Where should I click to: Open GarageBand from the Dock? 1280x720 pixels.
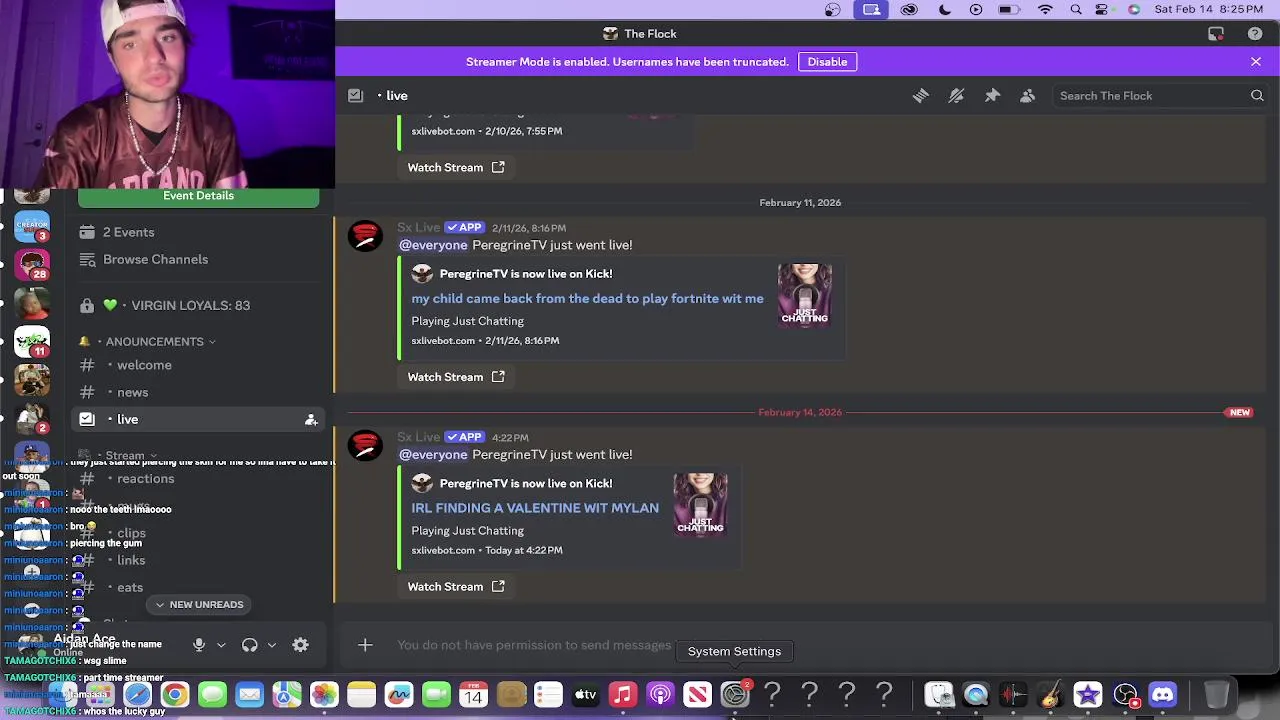tap(1050, 695)
